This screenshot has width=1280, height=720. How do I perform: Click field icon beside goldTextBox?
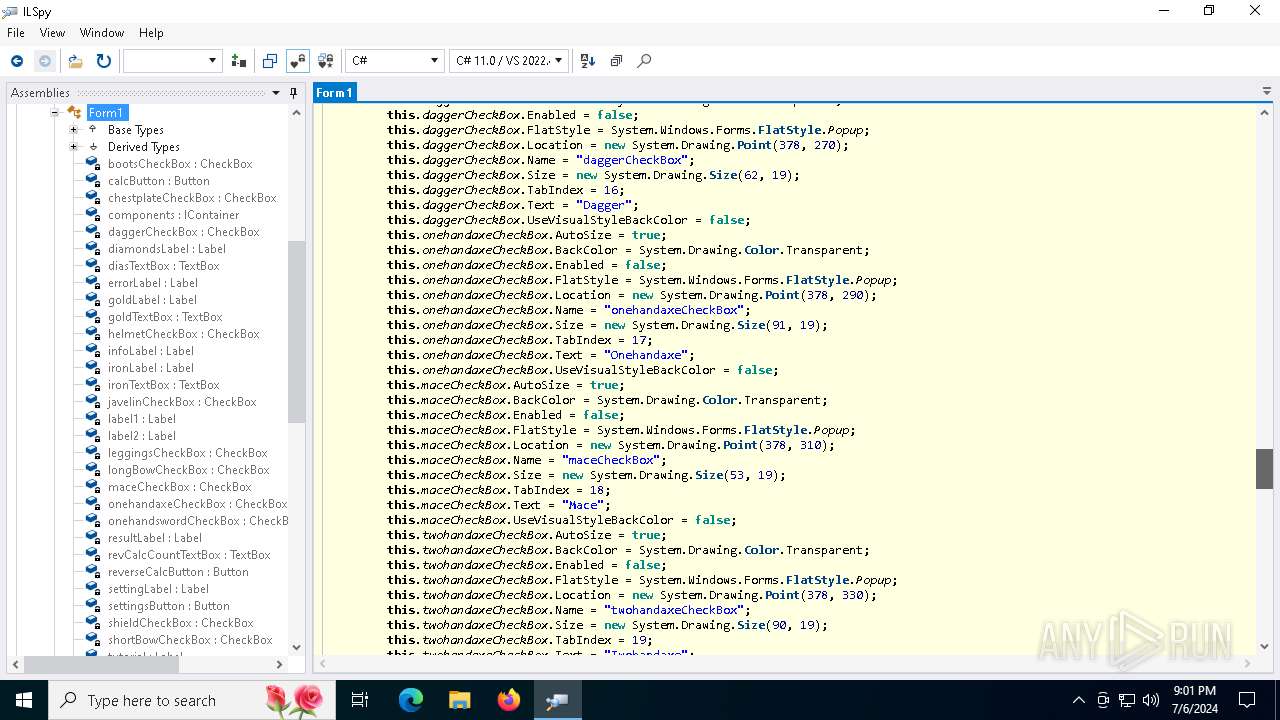pos(93,317)
